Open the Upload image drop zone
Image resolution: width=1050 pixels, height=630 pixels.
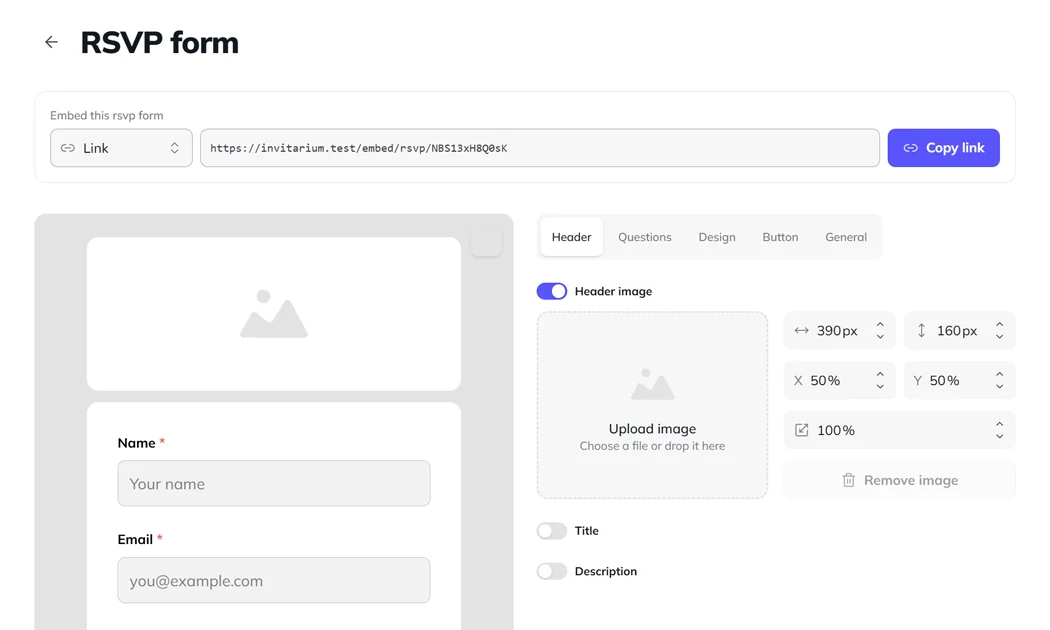pos(652,405)
